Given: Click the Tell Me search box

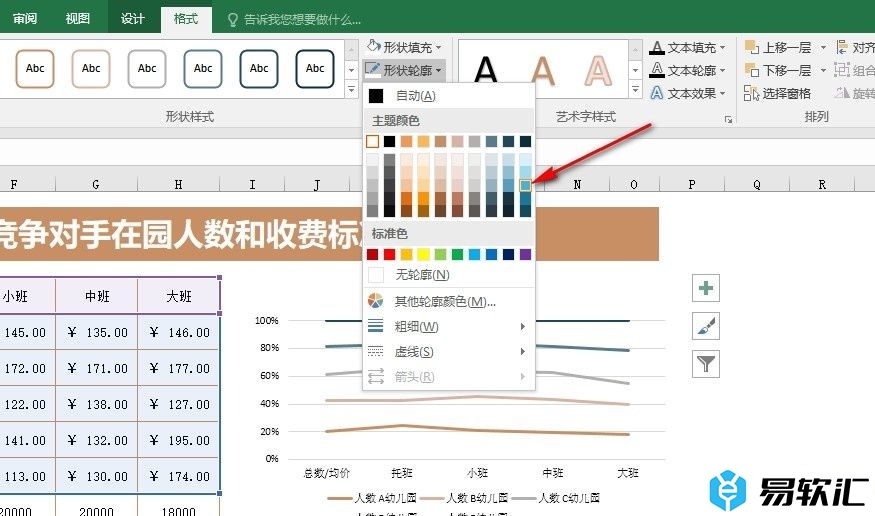Looking at the screenshot, I should click(295, 20).
